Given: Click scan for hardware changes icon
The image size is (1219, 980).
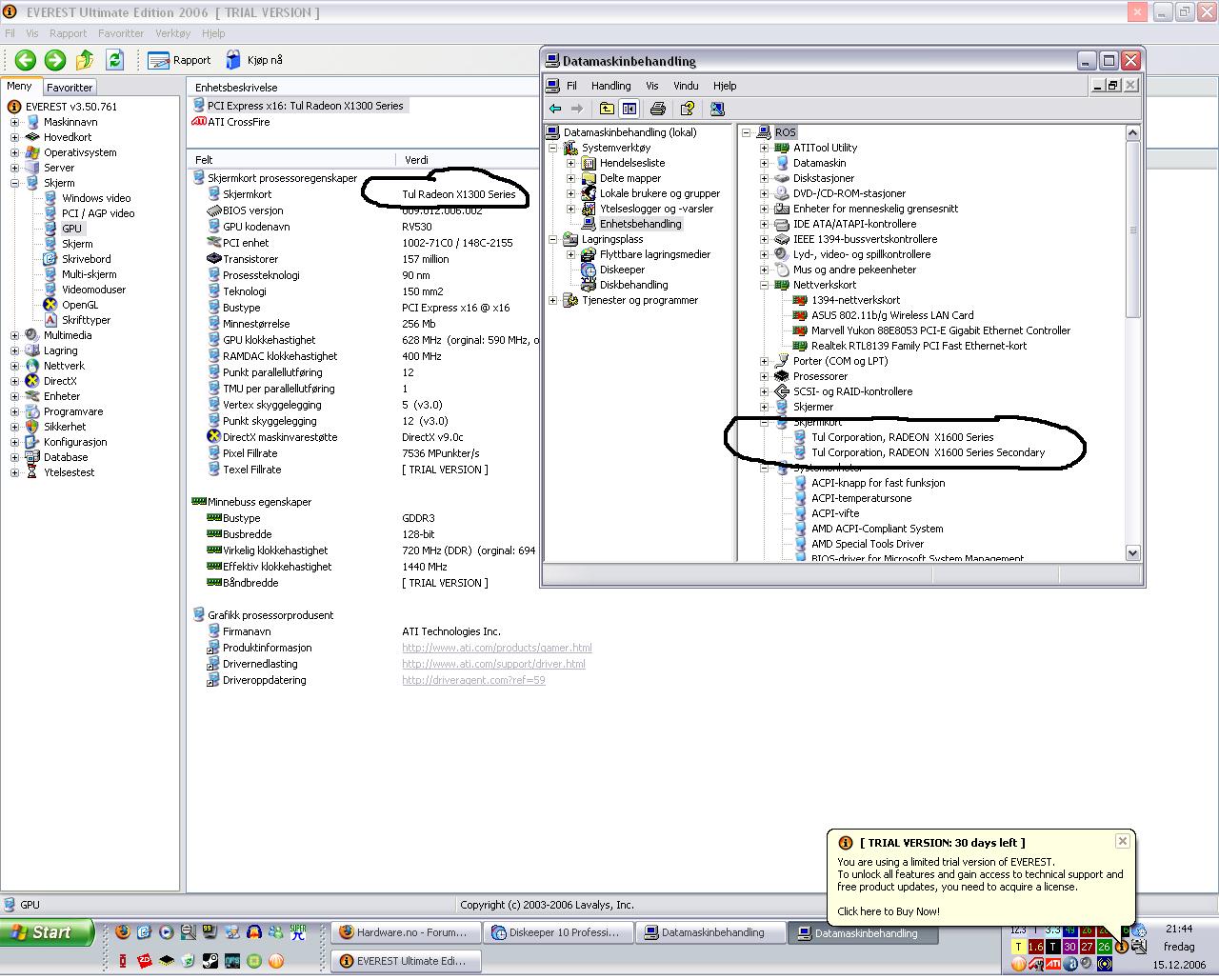Looking at the screenshot, I should click(x=717, y=109).
